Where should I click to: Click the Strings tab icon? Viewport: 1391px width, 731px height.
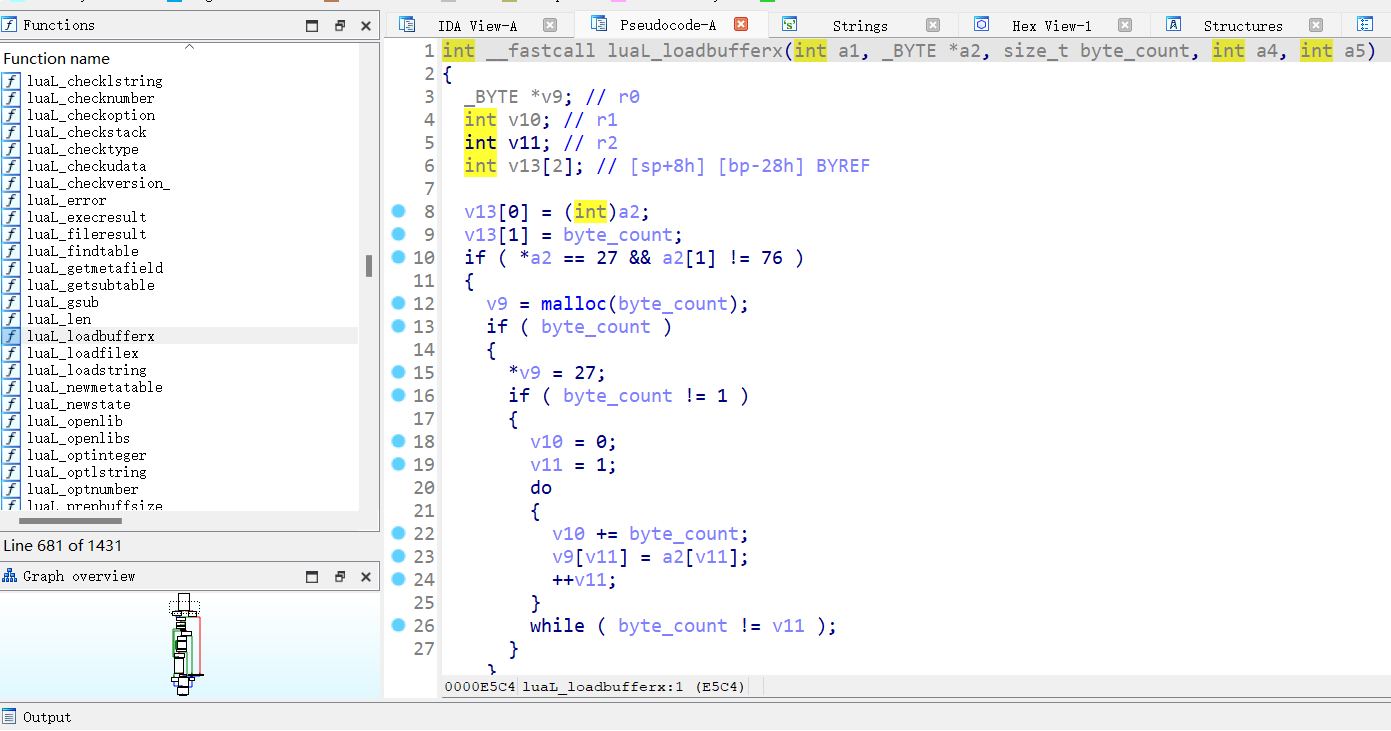(x=790, y=25)
